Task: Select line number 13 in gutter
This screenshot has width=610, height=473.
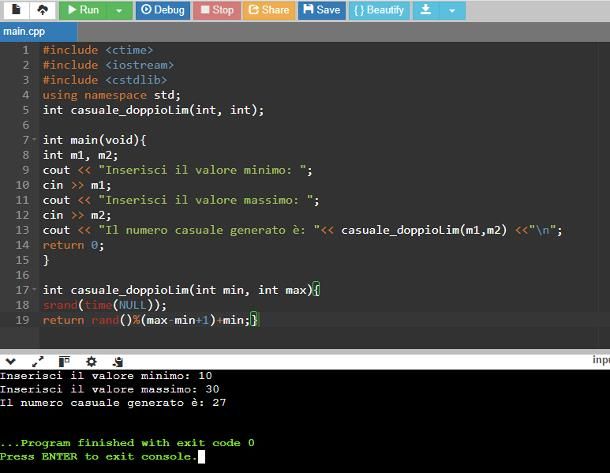Action: tap(23, 230)
